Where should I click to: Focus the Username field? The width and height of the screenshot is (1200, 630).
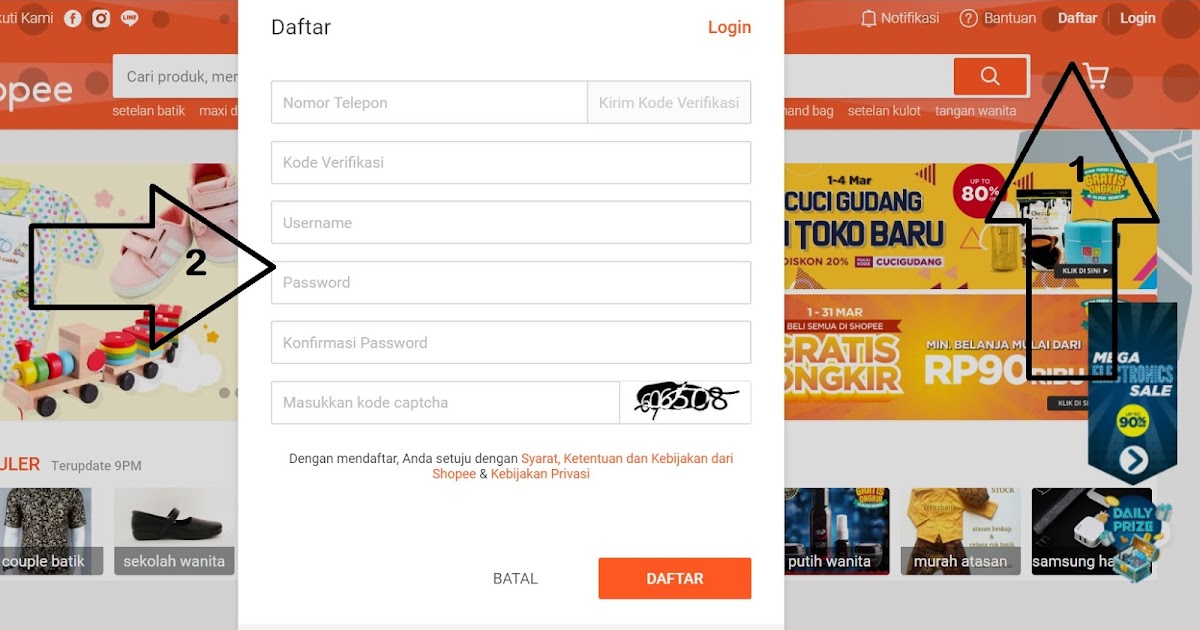click(511, 222)
